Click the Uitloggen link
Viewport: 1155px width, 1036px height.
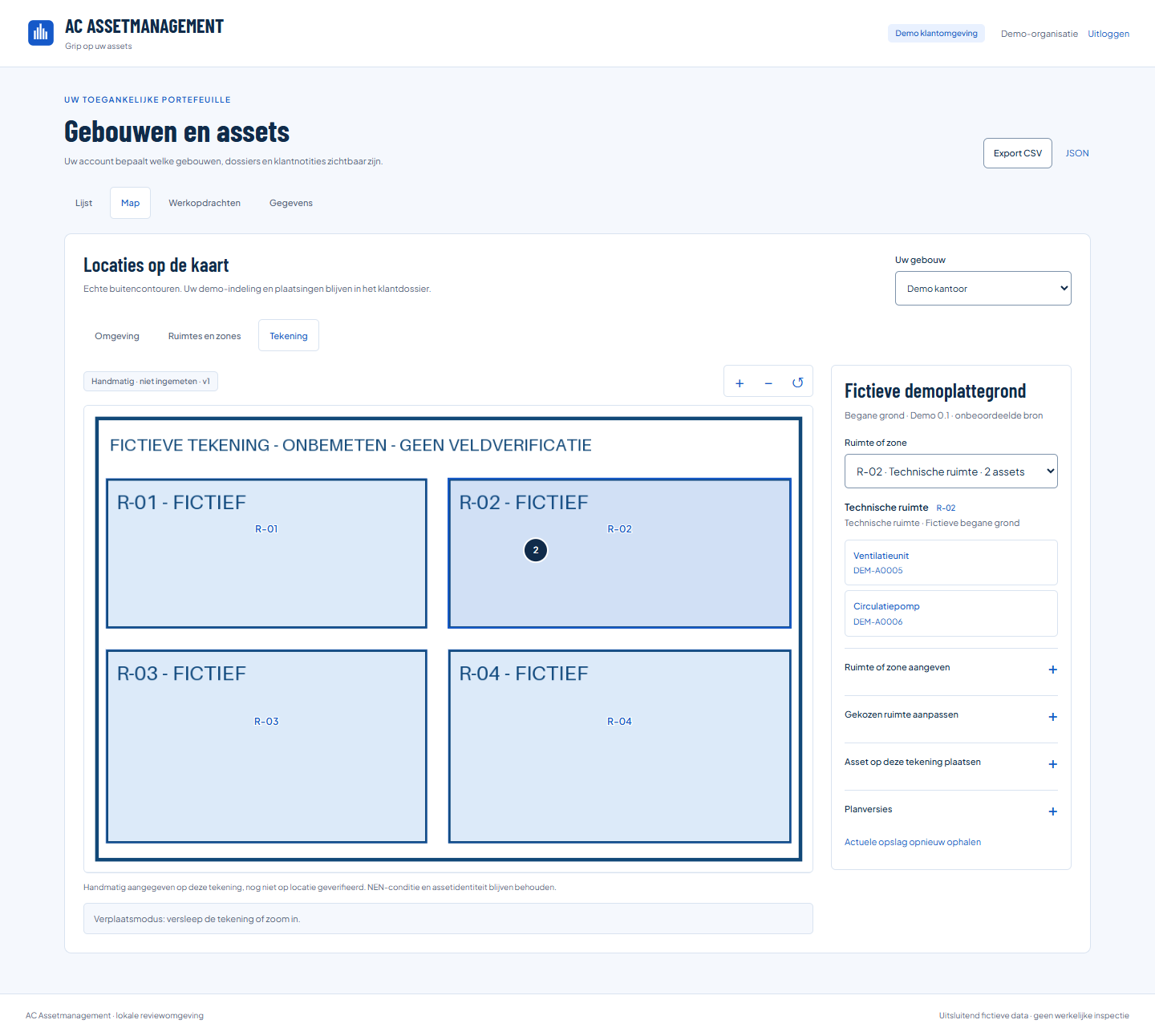[1108, 34]
